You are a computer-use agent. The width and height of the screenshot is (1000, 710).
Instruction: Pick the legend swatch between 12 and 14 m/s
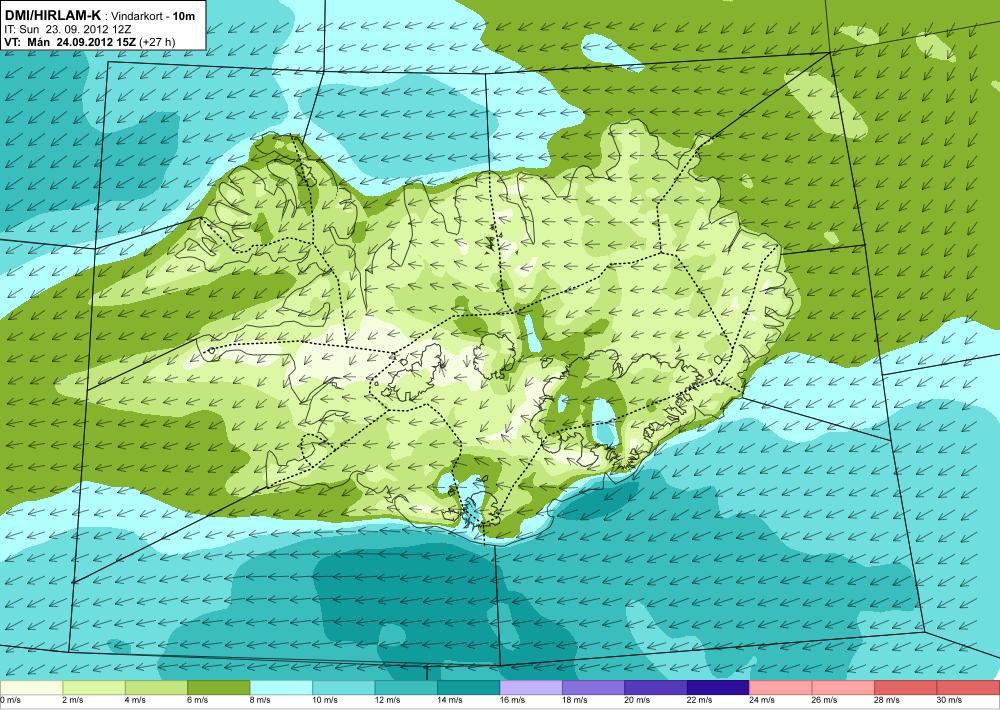pos(406,688)
